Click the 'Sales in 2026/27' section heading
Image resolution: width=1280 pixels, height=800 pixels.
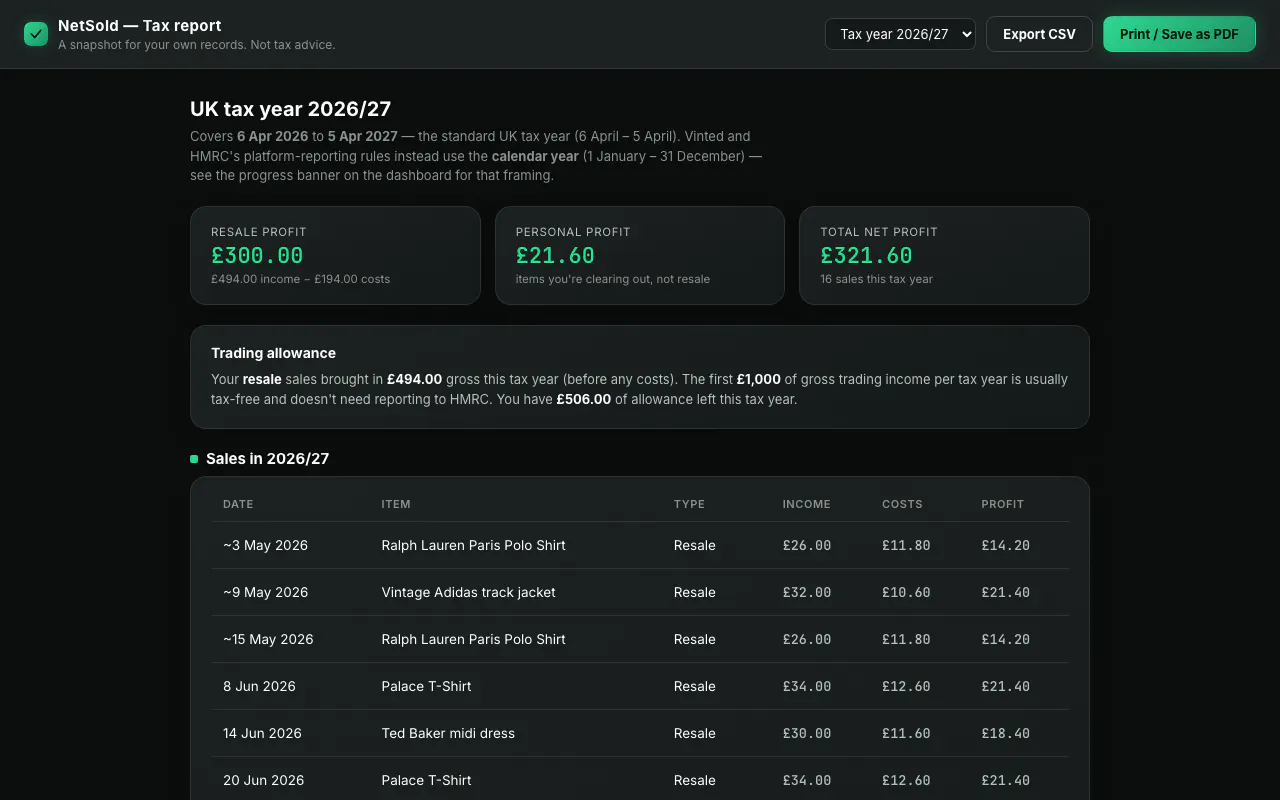pos(267,459)
